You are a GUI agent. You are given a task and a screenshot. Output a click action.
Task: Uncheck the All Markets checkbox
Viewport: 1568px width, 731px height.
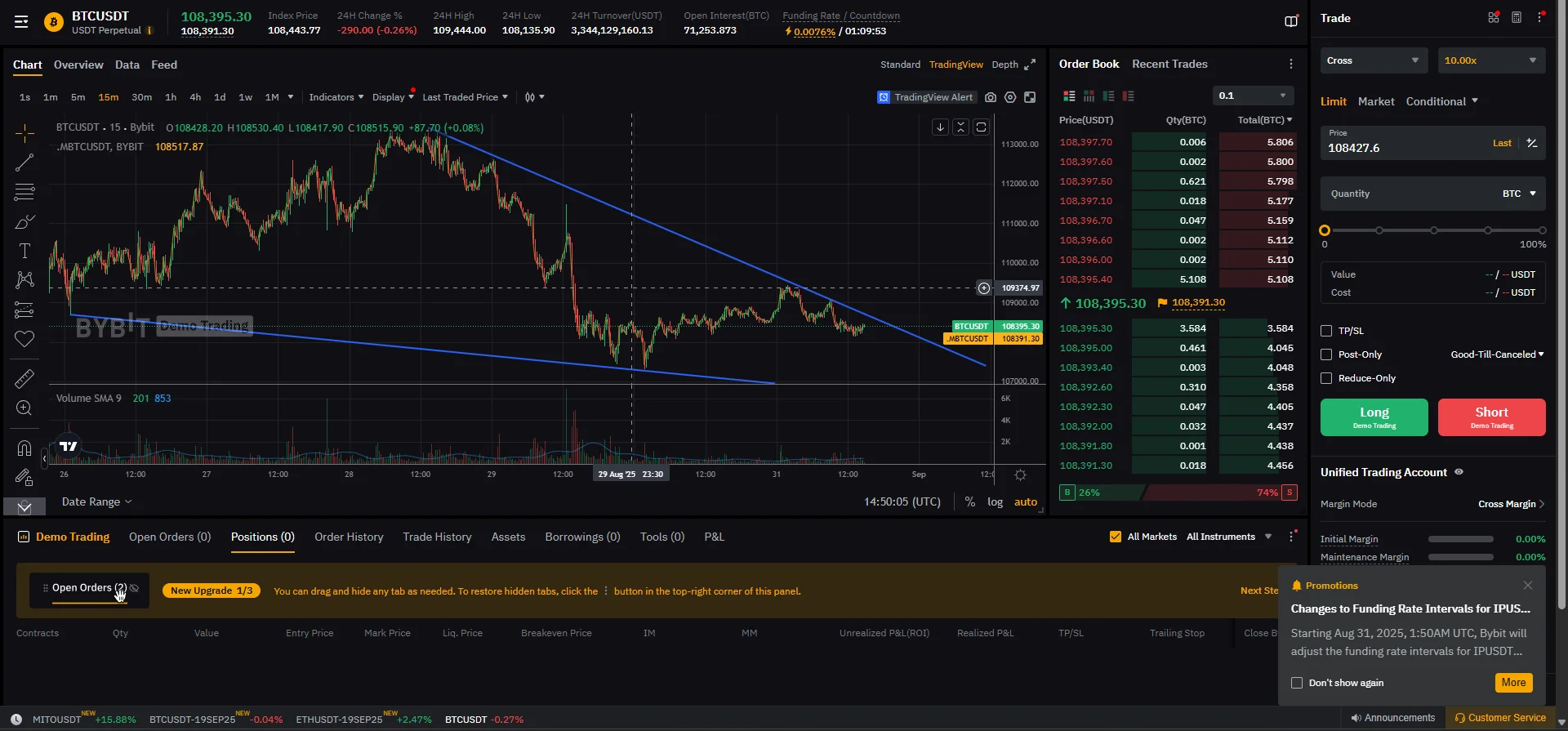[x=1116, y=537]
